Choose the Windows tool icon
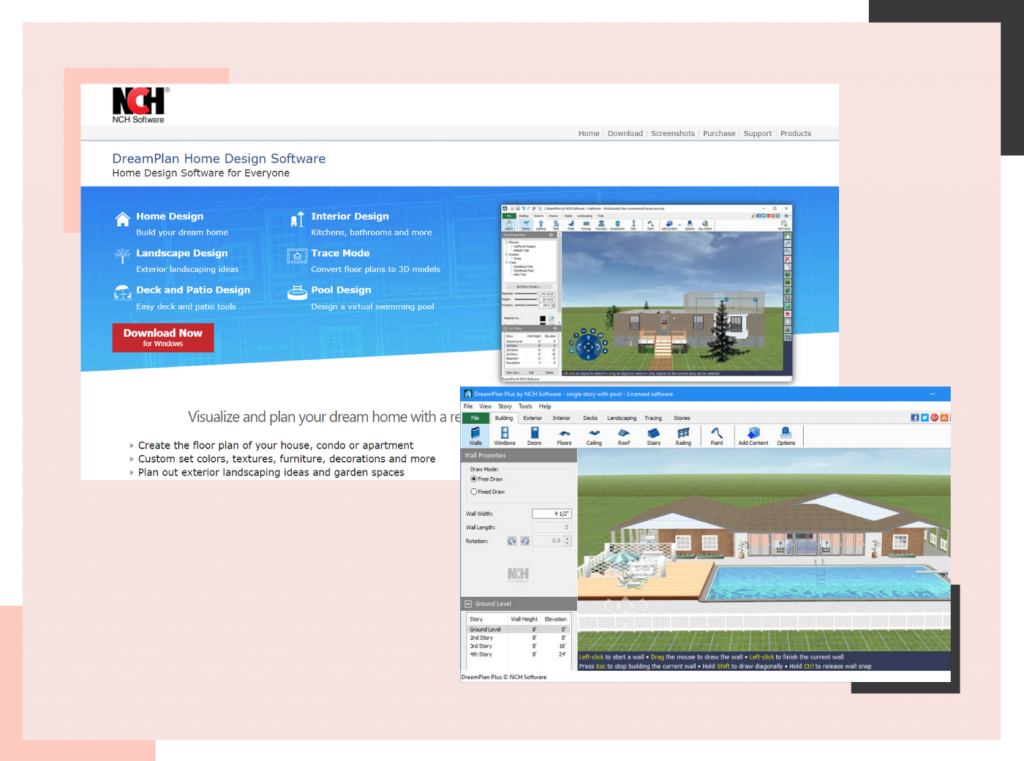Screen dimensions: 1024x761 coord(505,435)
